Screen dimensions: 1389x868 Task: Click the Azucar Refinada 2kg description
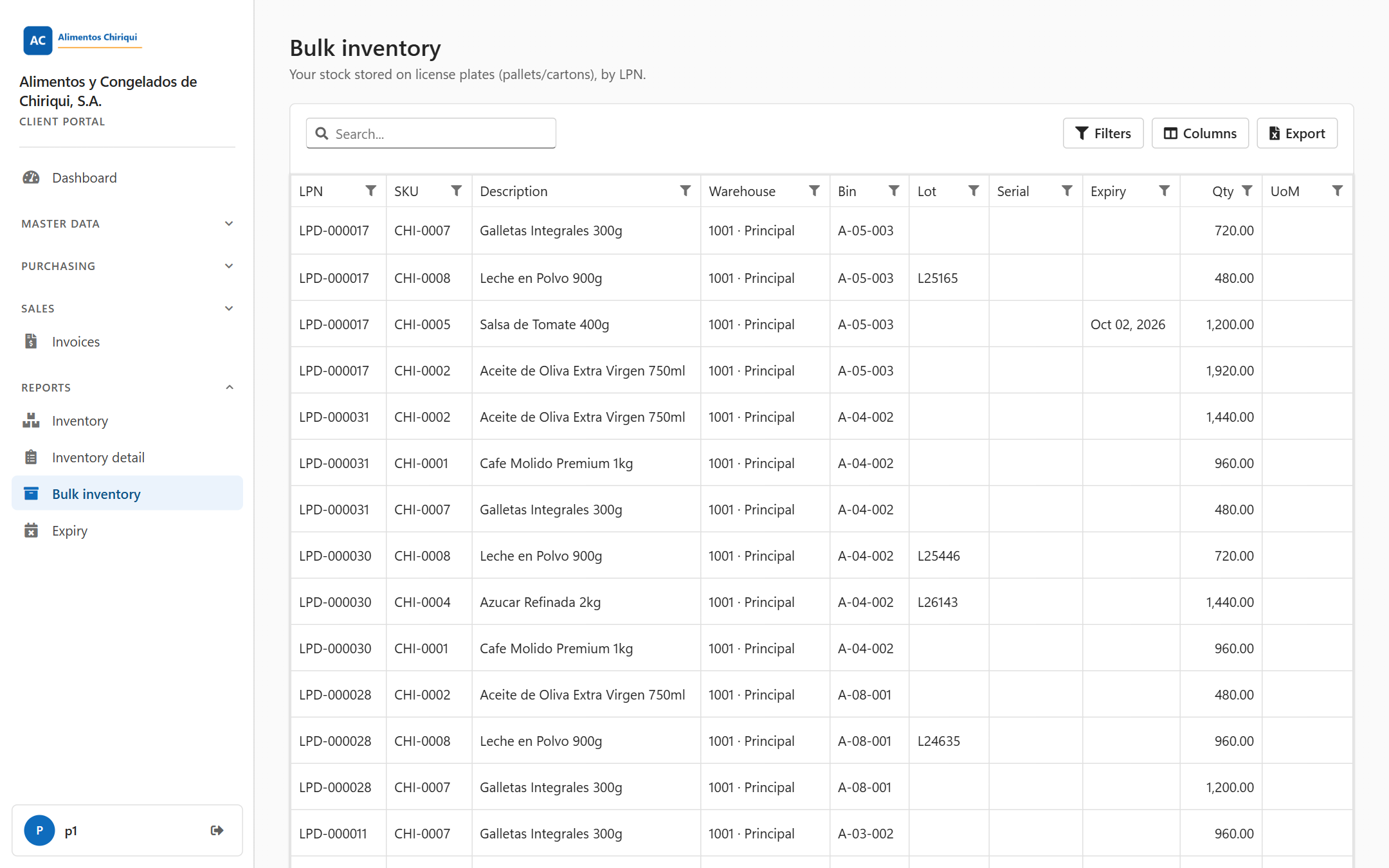(540, 602)
